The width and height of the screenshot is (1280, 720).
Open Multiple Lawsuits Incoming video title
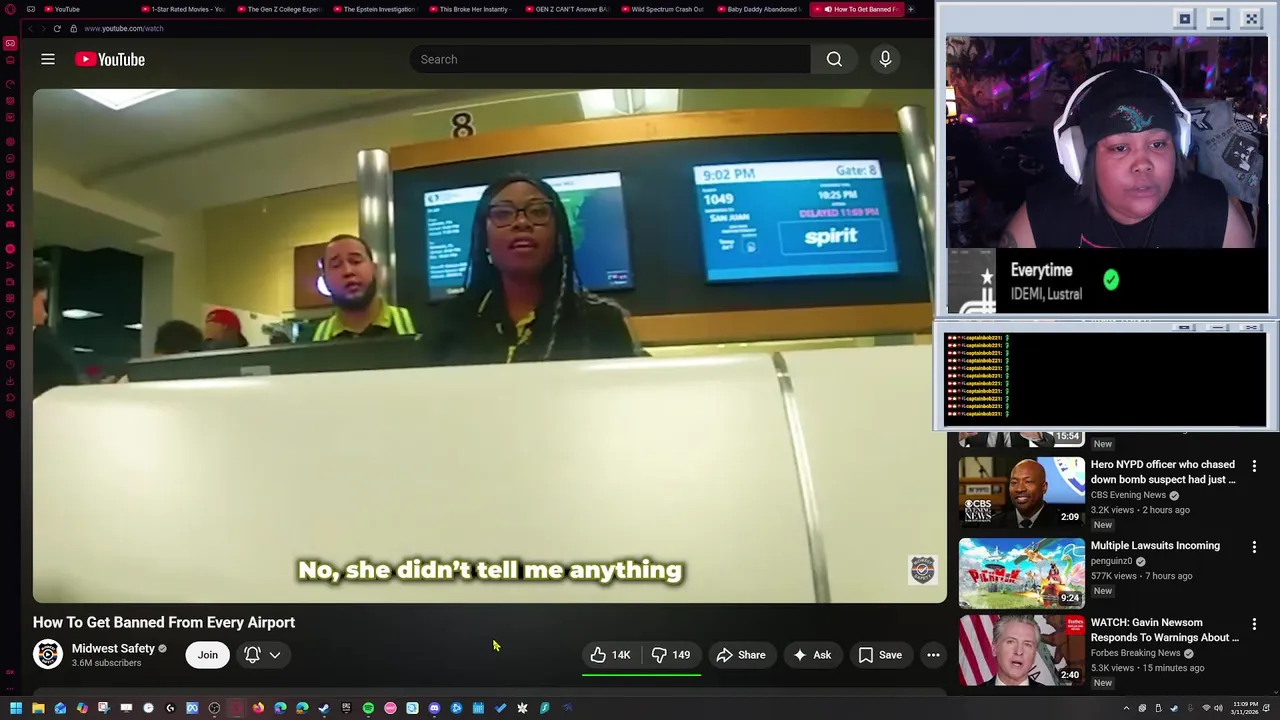tap(1155, 546)
